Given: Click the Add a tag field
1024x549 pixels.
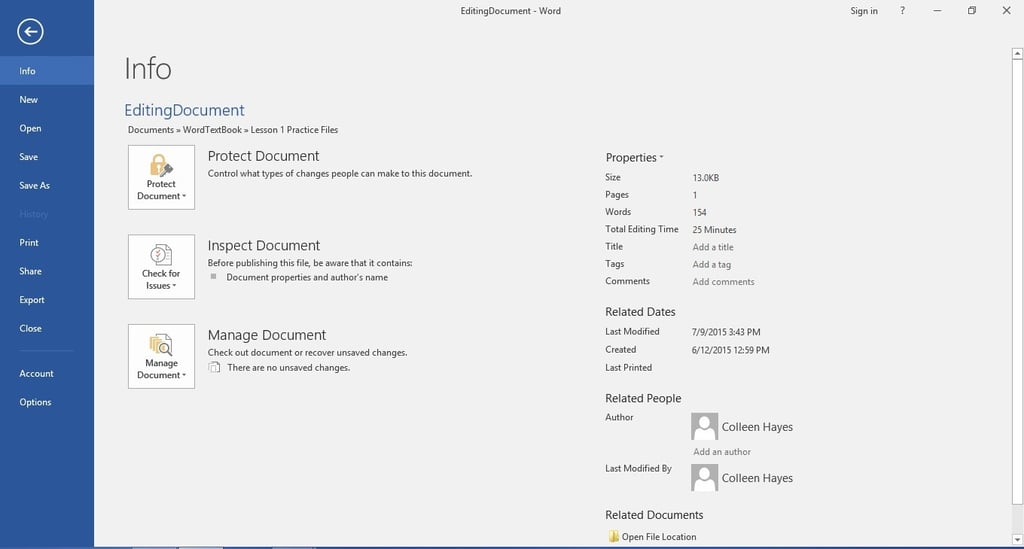Looking at the screenshot, I should coord(712,264).
